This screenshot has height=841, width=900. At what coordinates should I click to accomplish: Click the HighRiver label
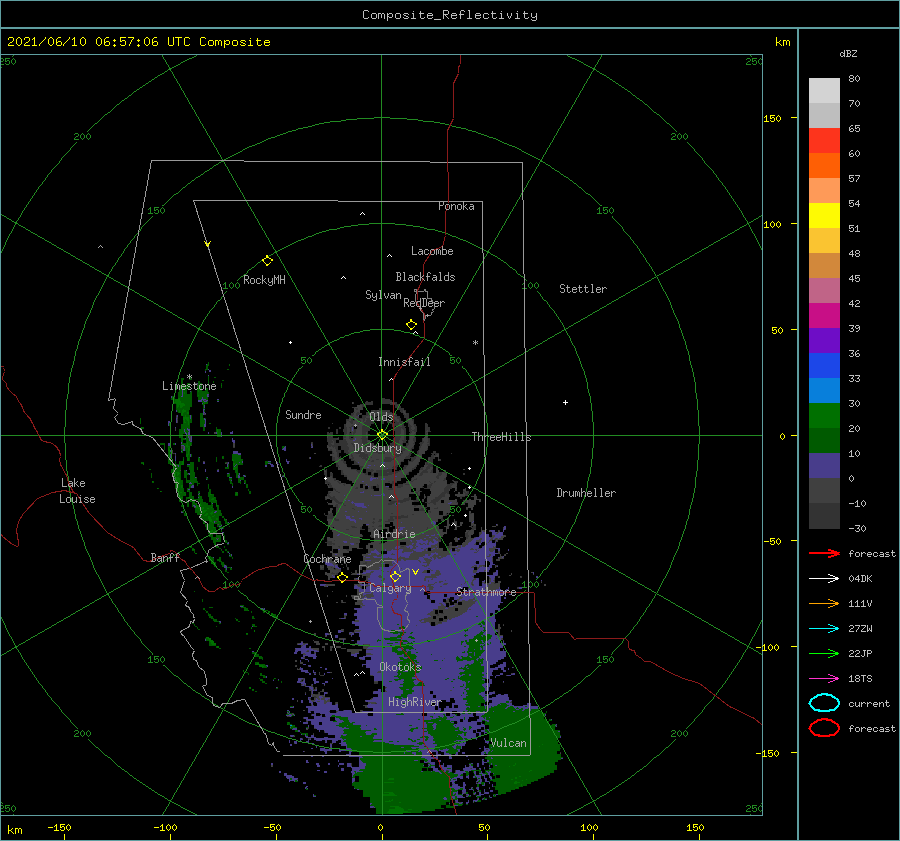[414, 702]
